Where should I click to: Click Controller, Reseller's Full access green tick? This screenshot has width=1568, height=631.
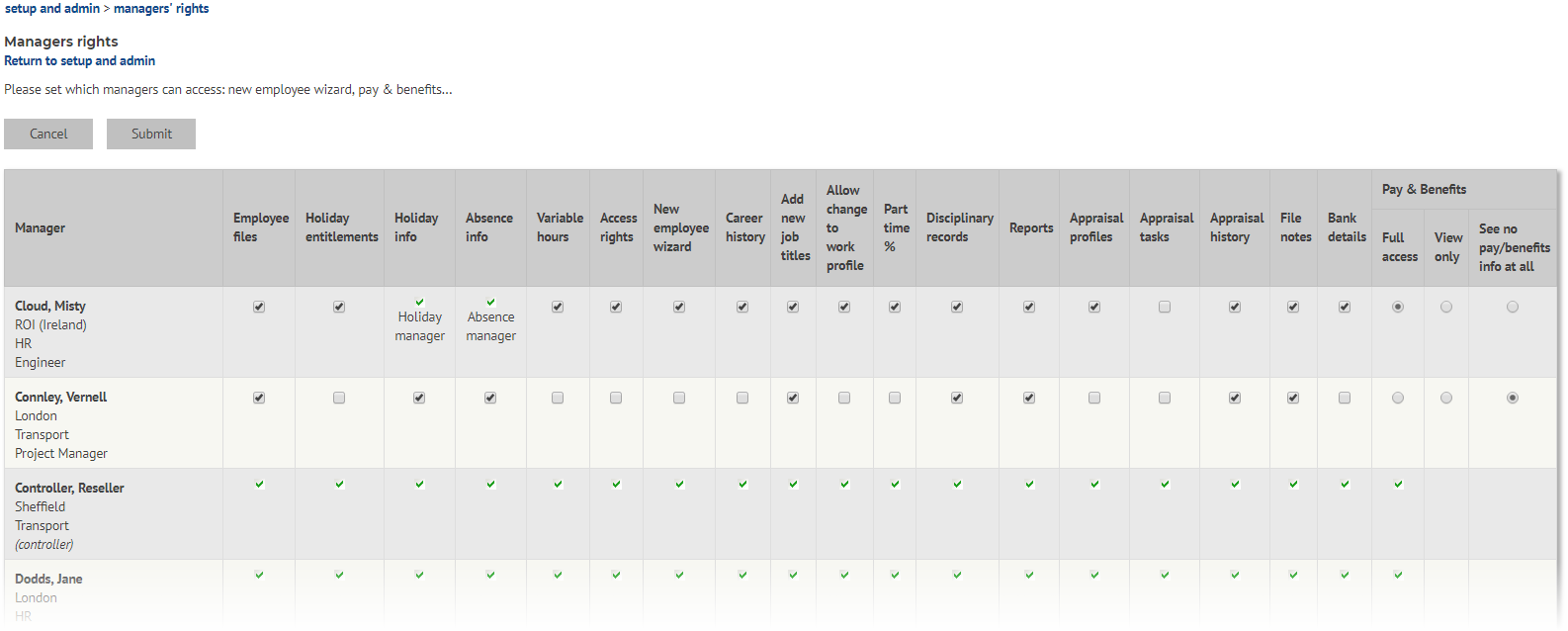(x=1398, y=484)
